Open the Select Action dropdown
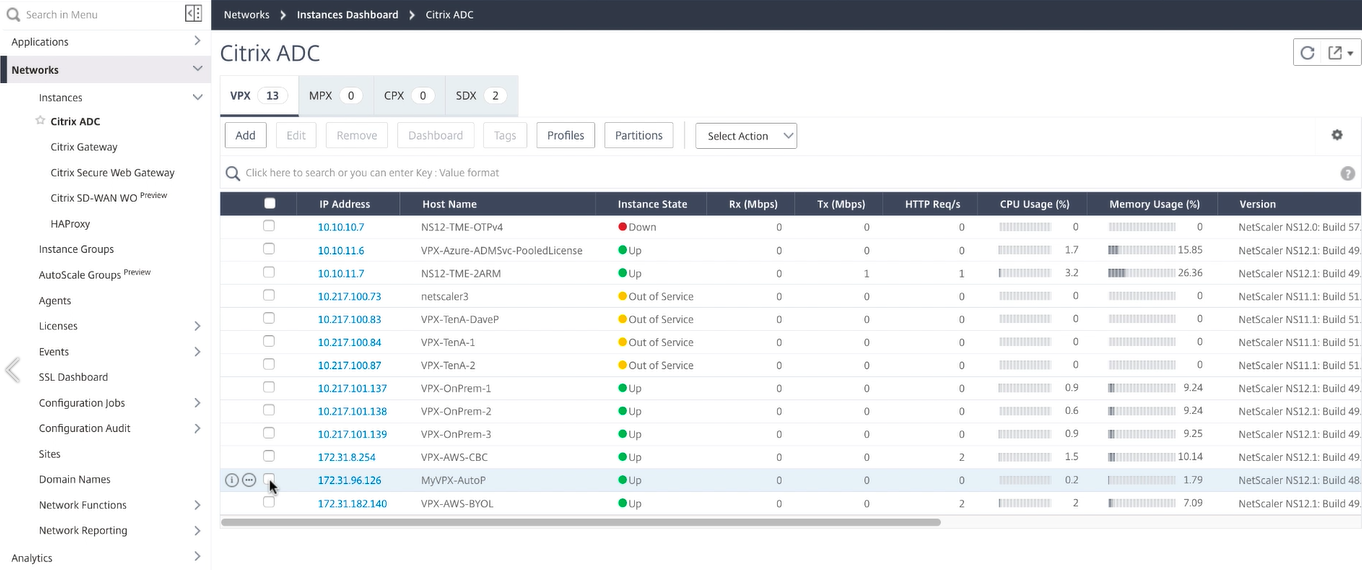The height and width of the screenshot is (570, 1362). coord(746,136)
